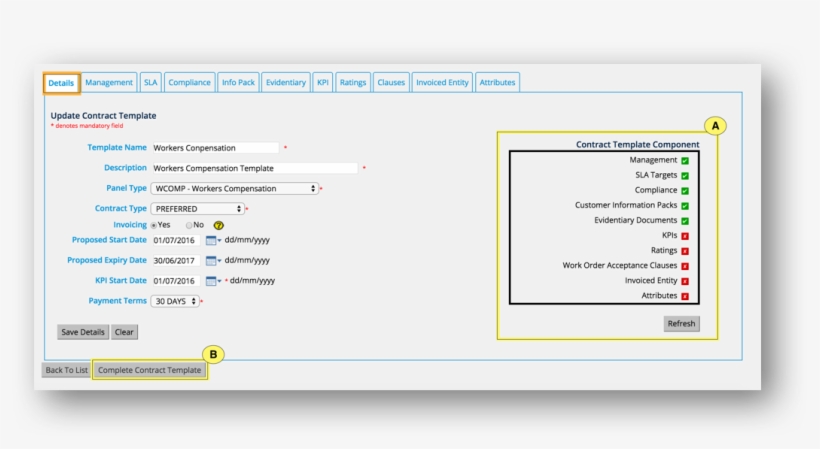Open the Contract Type dropdown
This screenshot has width=820, height=449.
pyautogui.click(x=197, y=209)
